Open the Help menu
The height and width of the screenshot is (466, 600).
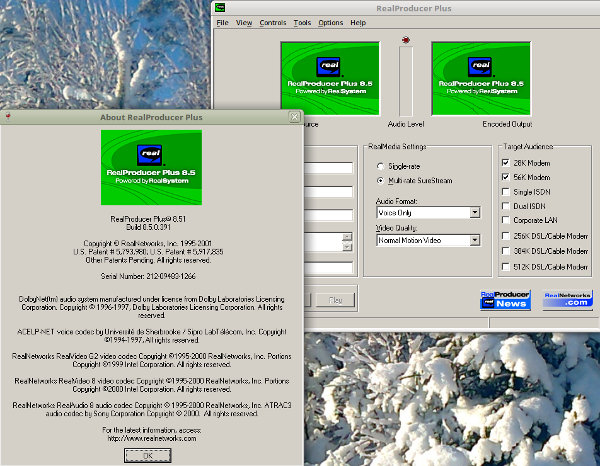[358, 23]
